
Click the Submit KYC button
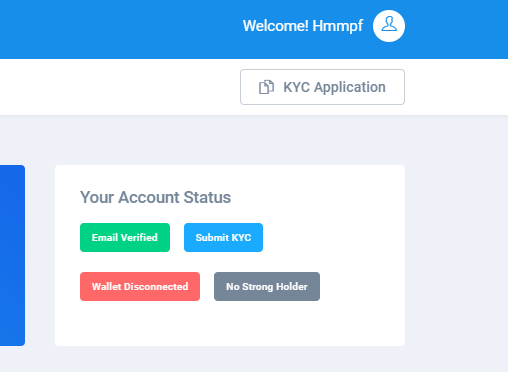[223, 237]
